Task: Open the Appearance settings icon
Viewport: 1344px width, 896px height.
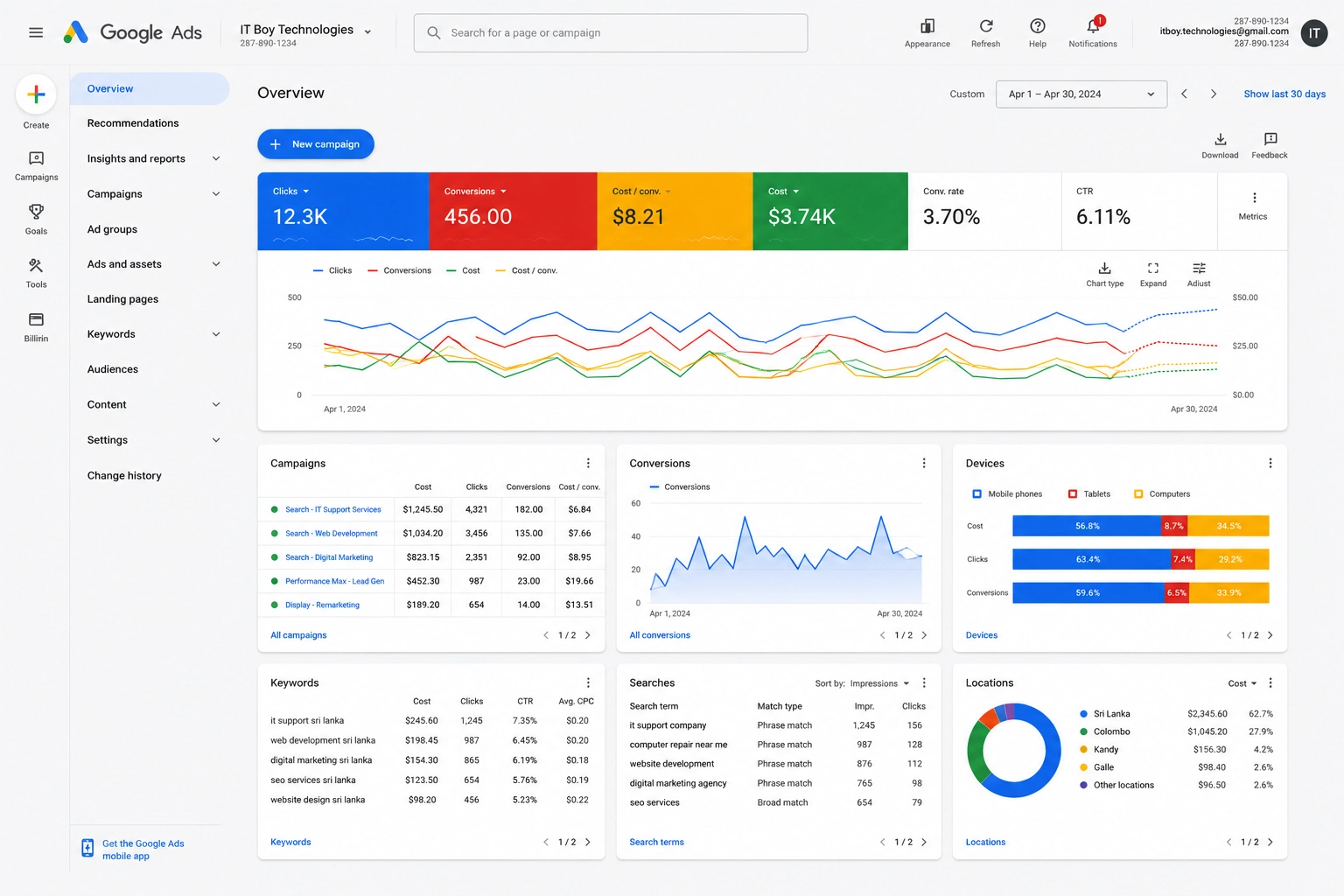Action: click(x=927, y=32)
